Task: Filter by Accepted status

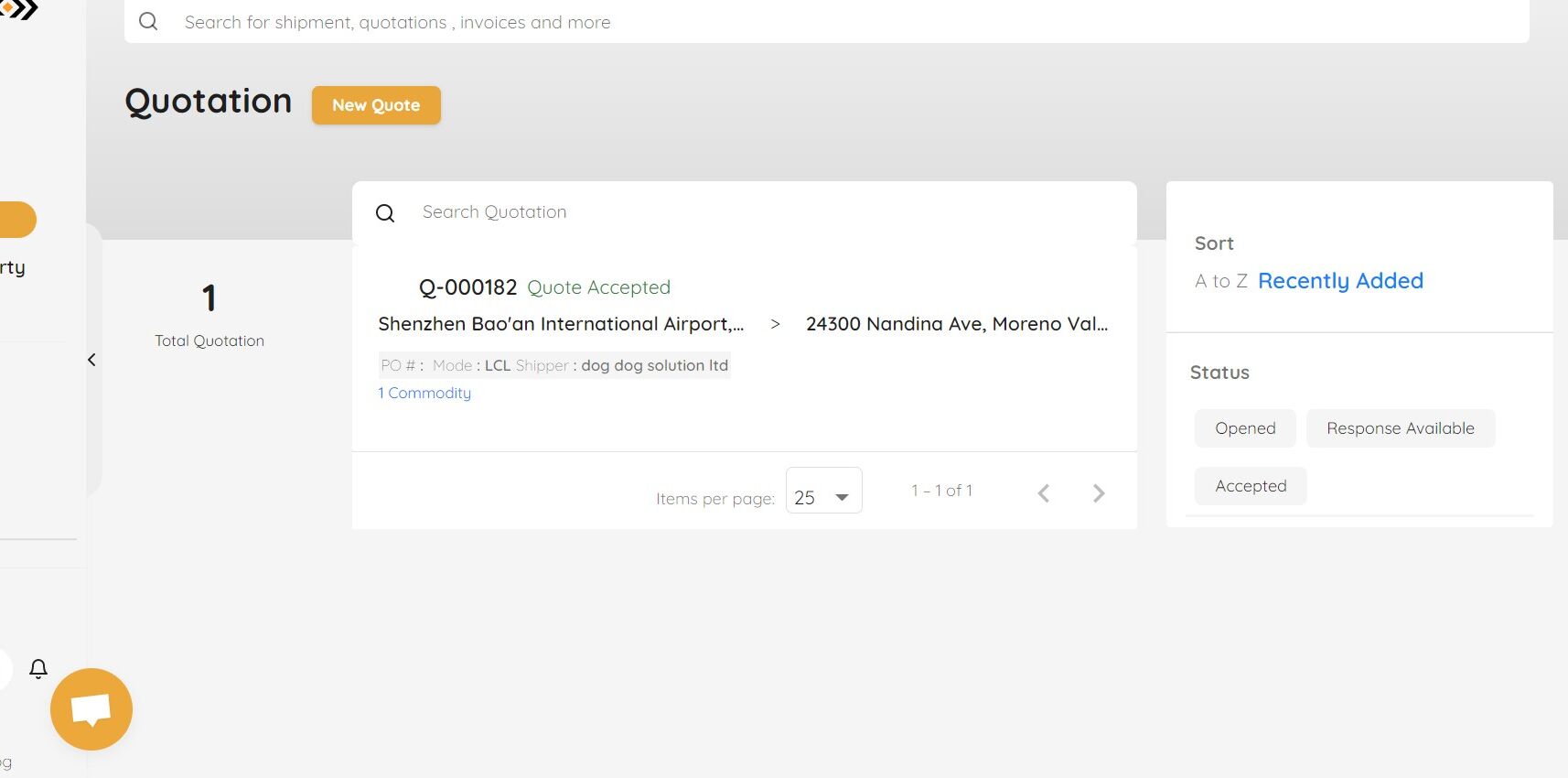Action: click(x=1251, y=486)
